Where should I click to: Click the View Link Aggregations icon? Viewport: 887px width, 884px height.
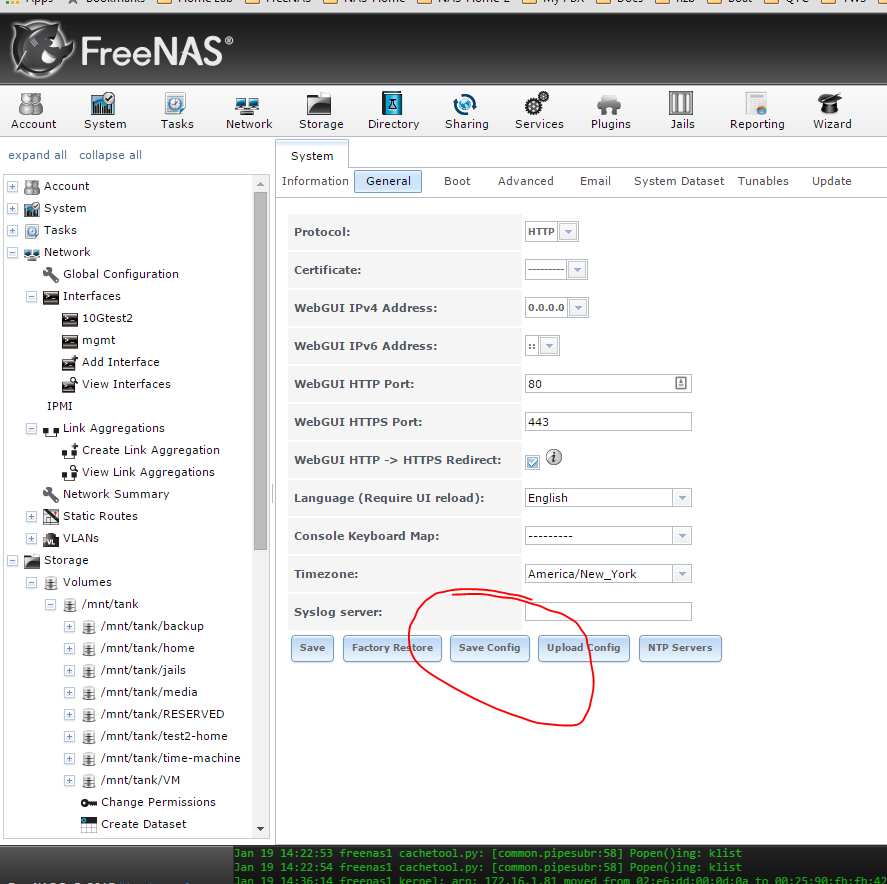(x=70, y=473)
